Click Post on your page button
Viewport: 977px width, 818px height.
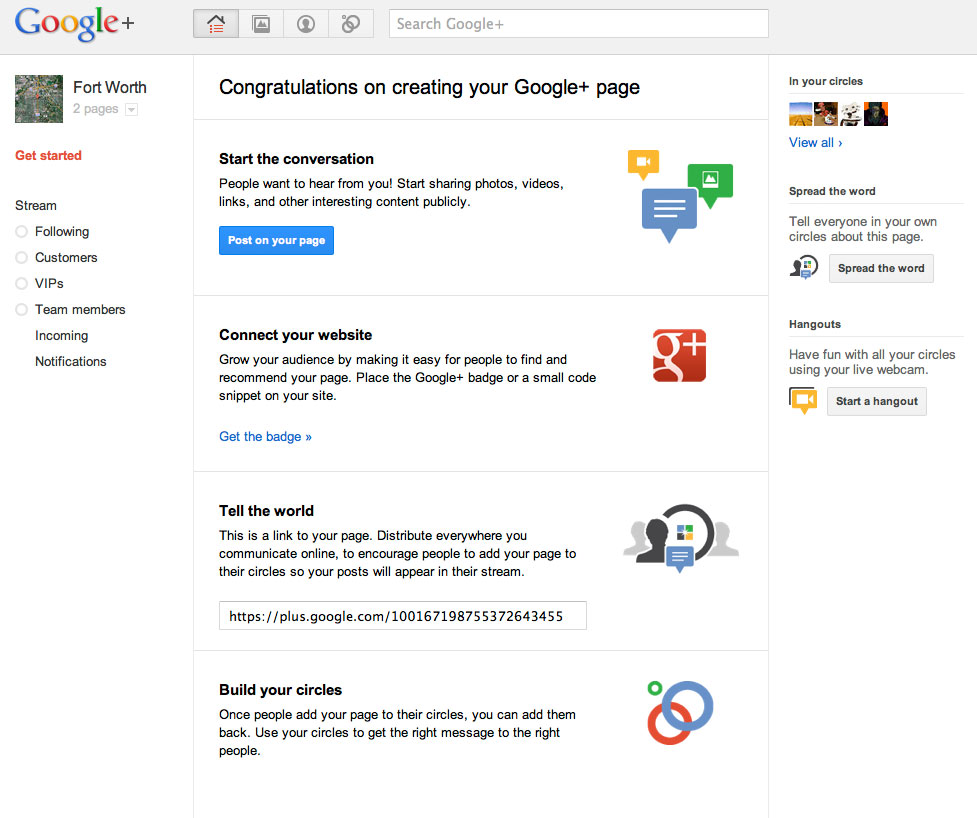pyautogui.click(x=277, y=240)
